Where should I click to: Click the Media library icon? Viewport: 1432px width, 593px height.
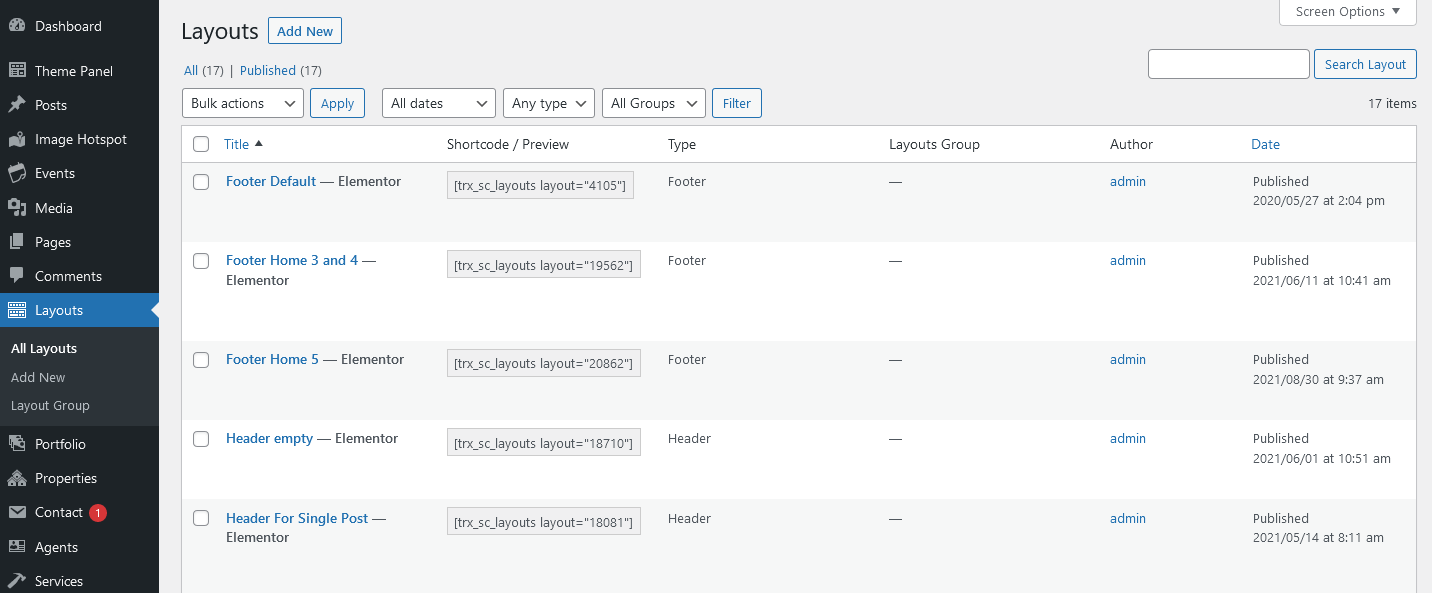click(x=17, y=208)
